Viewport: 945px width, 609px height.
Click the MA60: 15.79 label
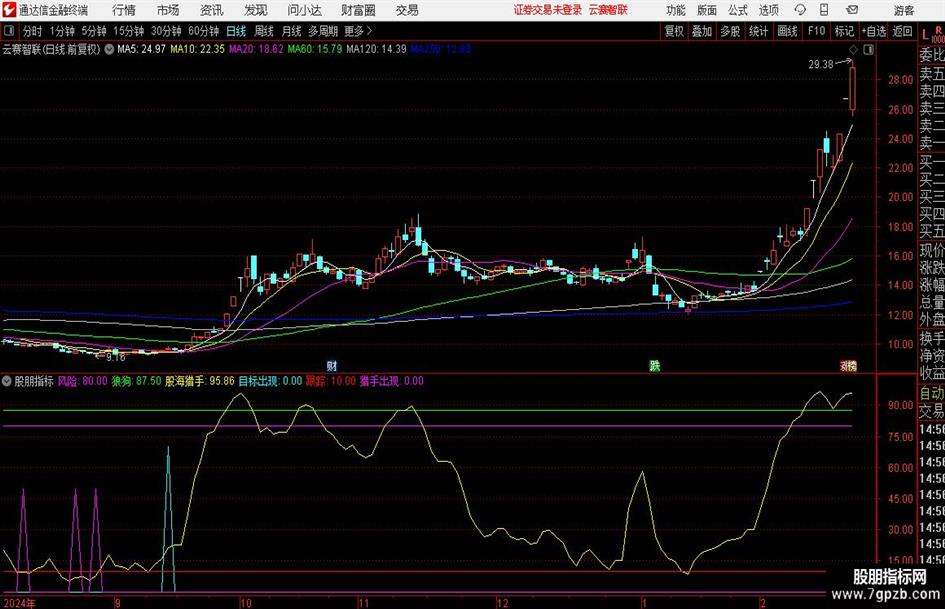[x=315, y=49]
